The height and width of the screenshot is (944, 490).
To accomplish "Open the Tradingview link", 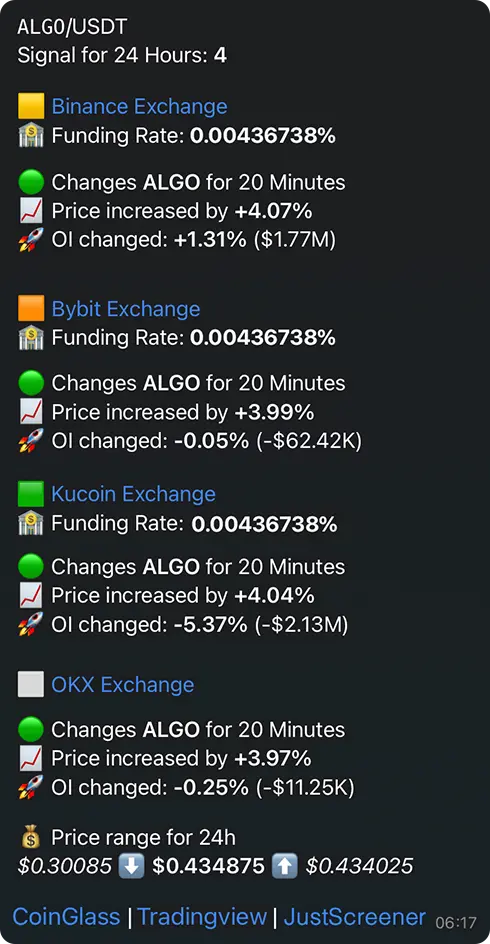I will 202,917.
